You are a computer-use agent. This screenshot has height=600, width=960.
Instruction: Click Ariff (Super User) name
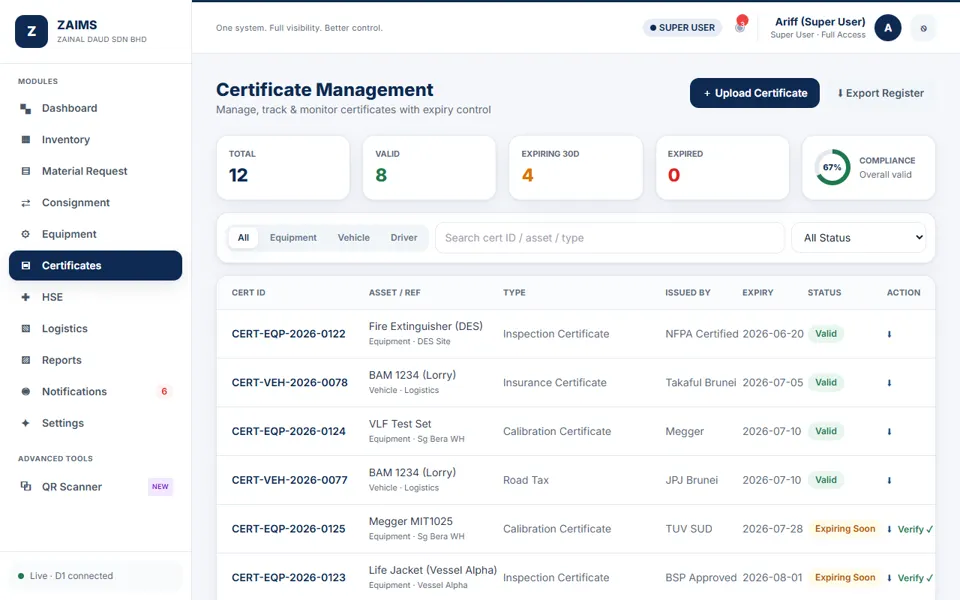[820, 21]
